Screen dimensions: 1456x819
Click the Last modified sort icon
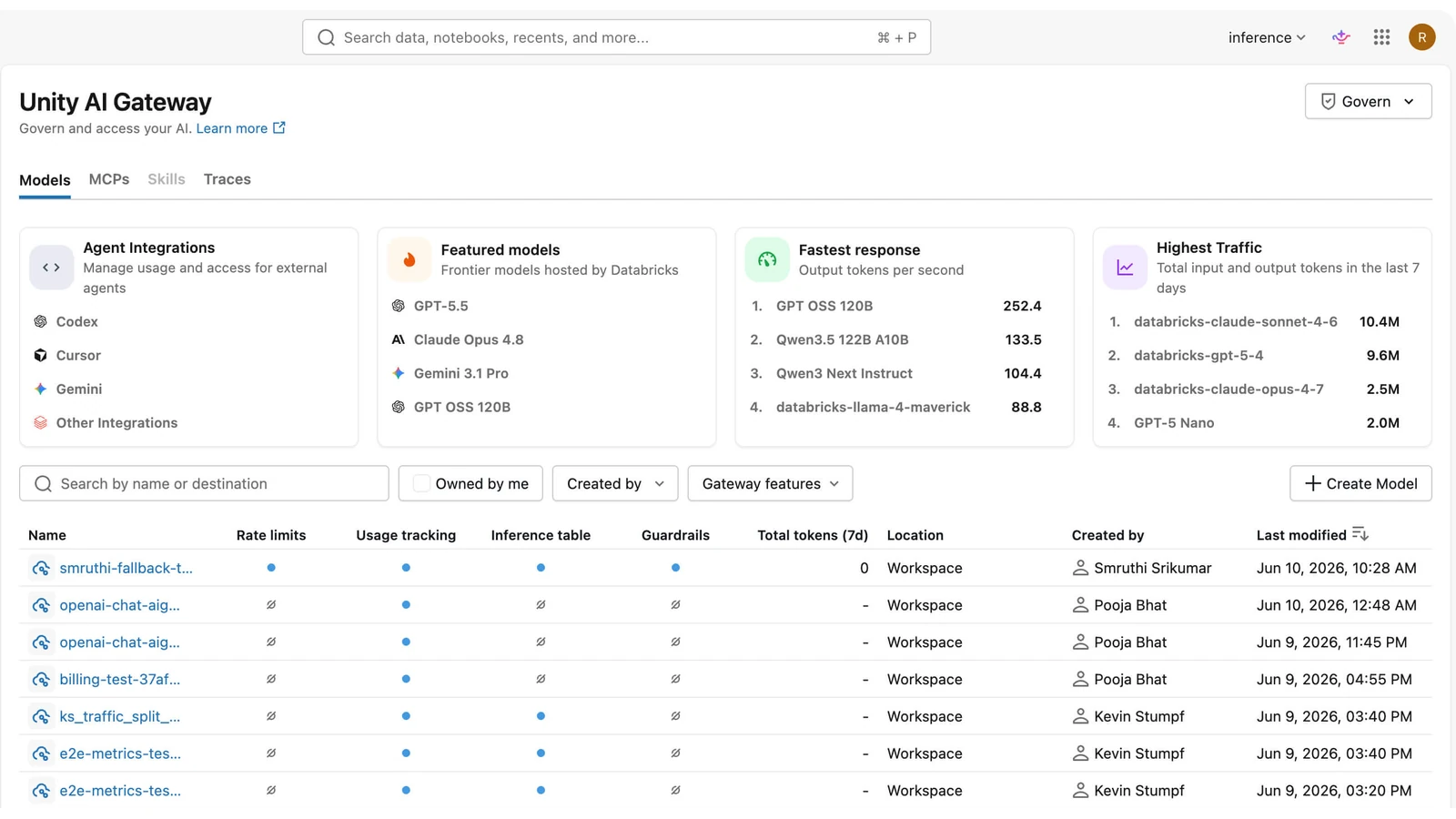(1360, 534)
